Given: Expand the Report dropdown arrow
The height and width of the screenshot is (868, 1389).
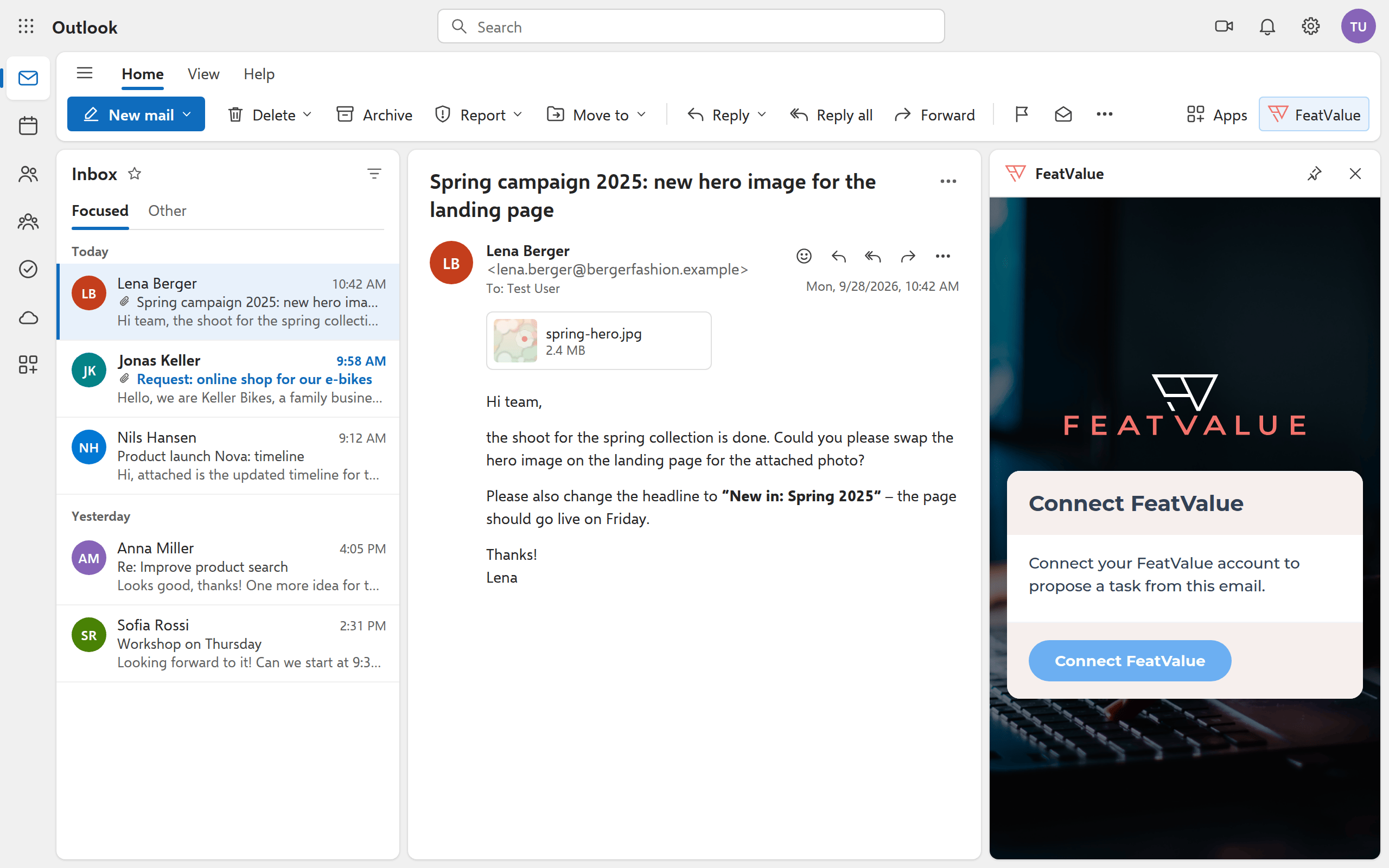Looking at the screenshot, I should [518, 114].
